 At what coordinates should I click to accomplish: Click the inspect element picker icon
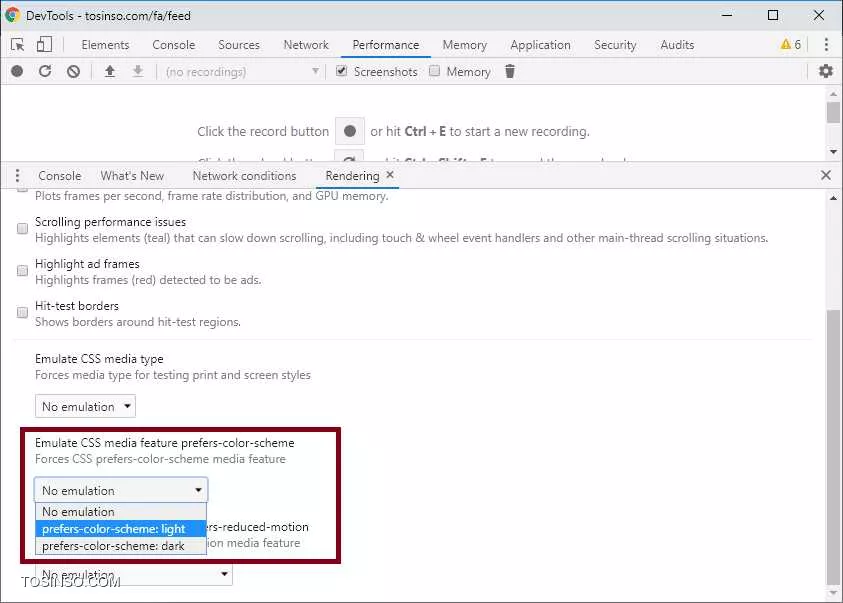point(18,45)
